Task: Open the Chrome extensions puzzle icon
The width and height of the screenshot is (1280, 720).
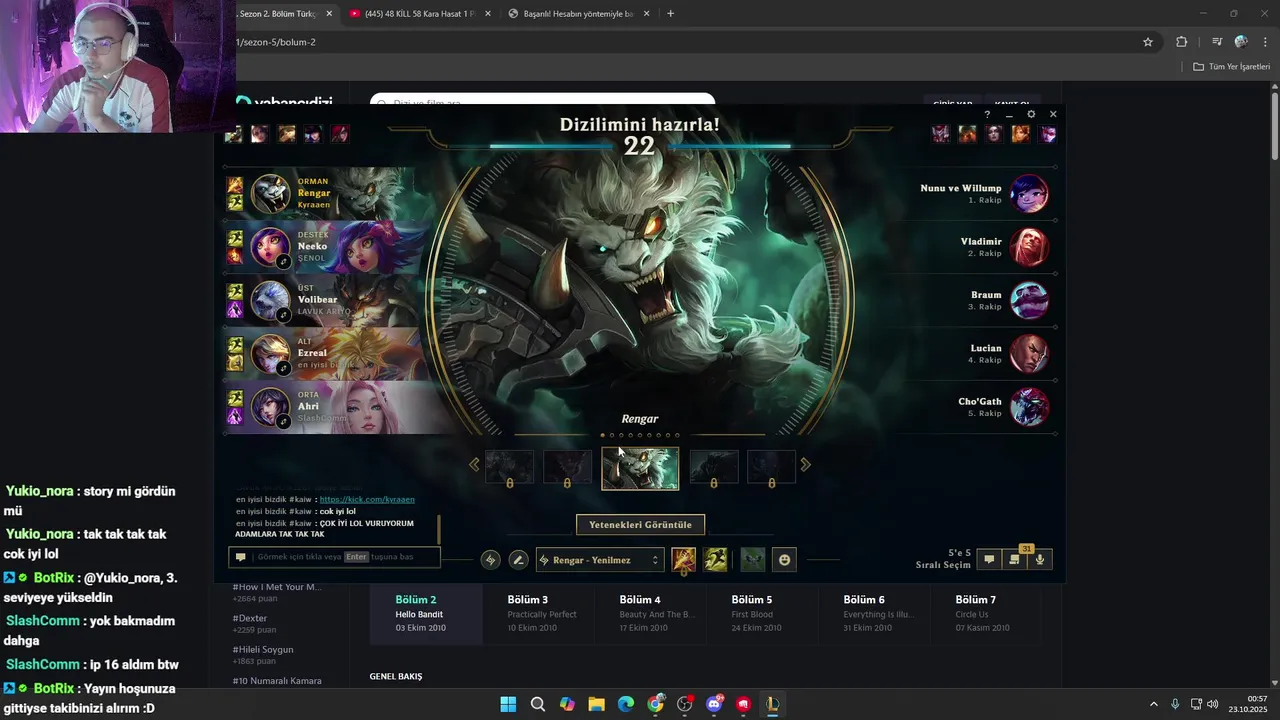Action: pyautogui.click(x=1182, y=42)
